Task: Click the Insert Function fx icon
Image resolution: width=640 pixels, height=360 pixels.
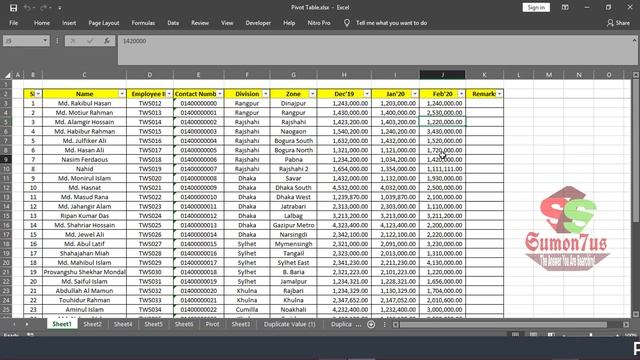Action: coord(107,41)
